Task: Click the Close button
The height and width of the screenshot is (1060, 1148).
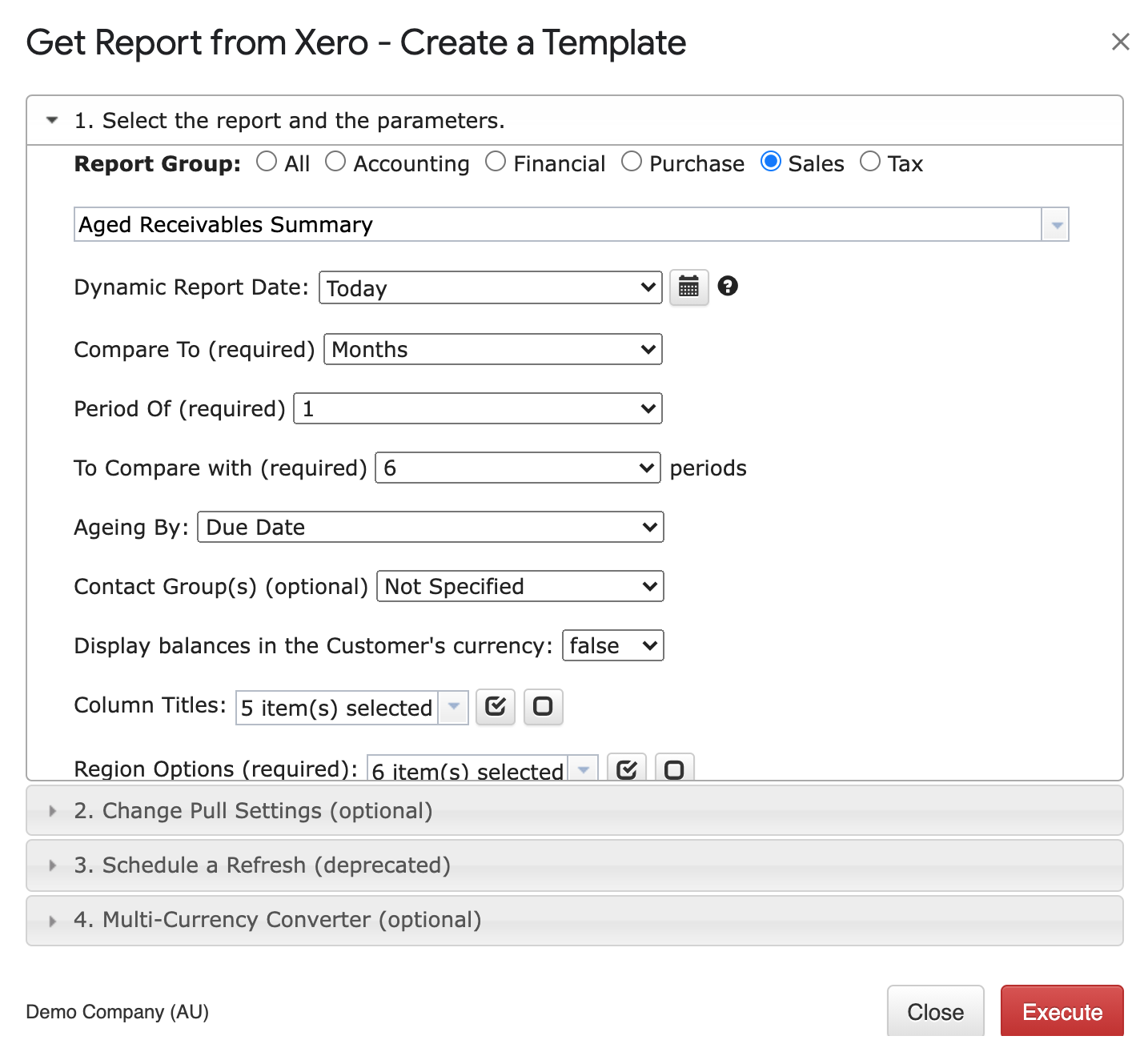Action: click(935, 1011)
